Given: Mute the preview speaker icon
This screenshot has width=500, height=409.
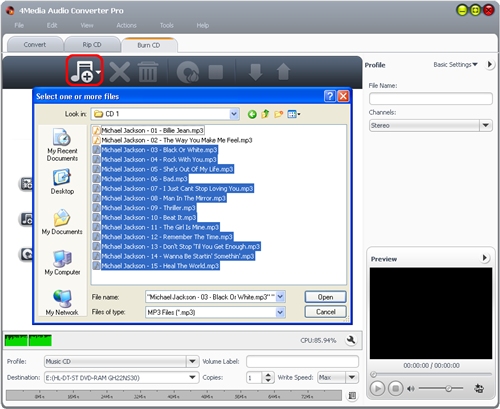Looking at the screenshot, I should pyautogui.click(x=411, y=389).
